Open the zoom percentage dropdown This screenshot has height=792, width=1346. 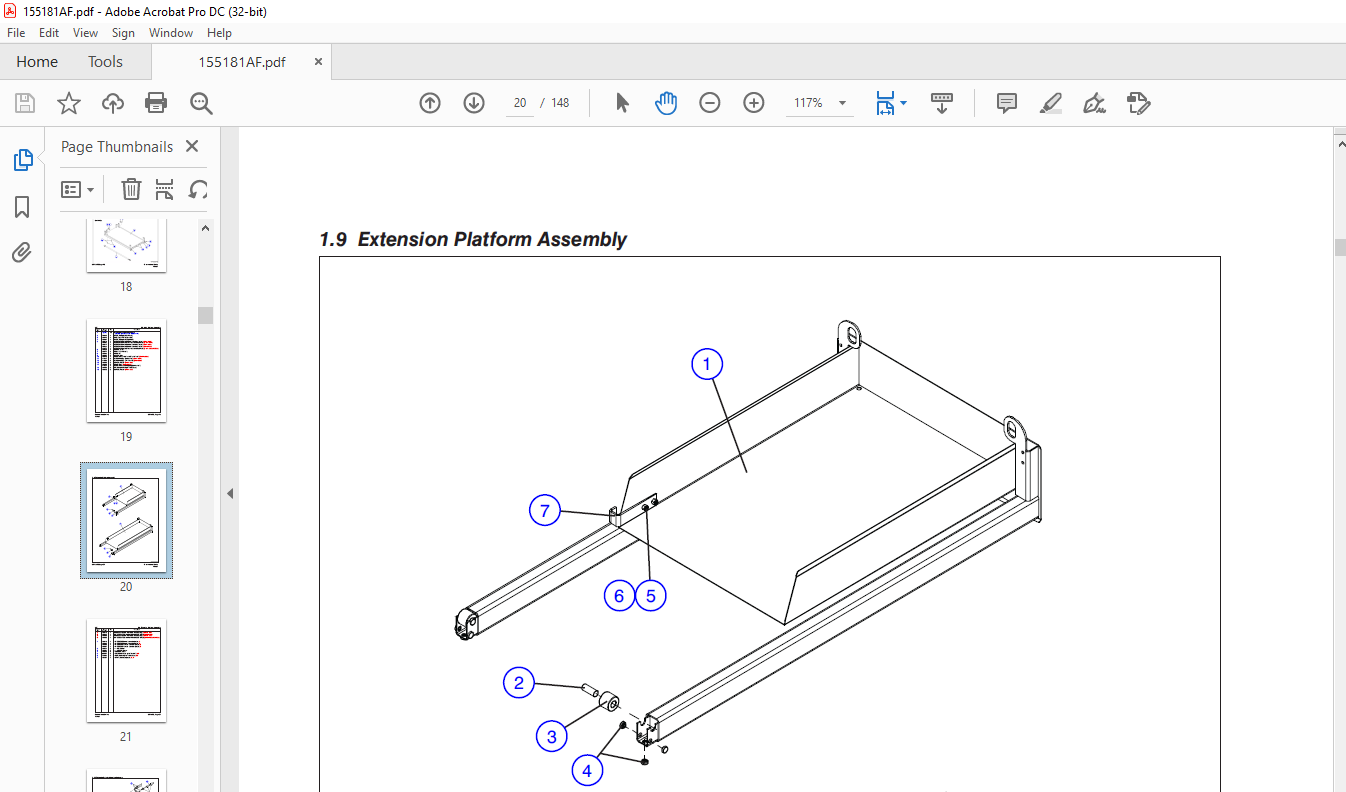842,103
